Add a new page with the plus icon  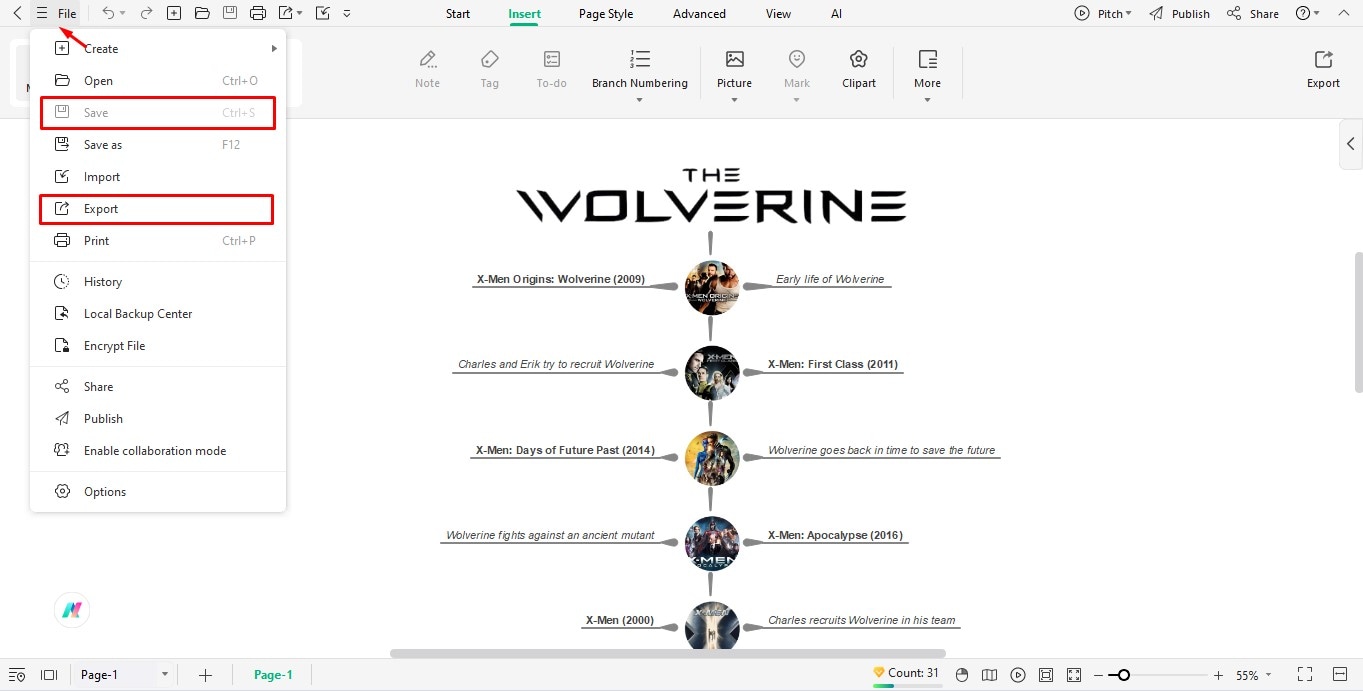pos(205,675)
